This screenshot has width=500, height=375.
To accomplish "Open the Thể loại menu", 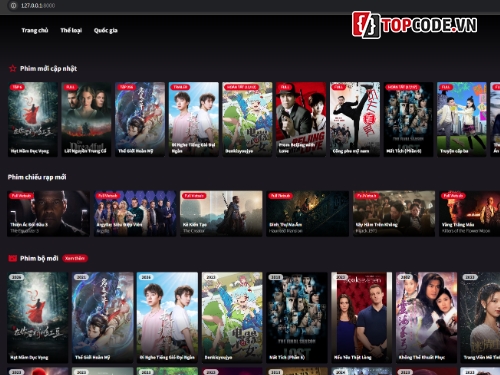I will pyautogui.click(x=71, y=30).
